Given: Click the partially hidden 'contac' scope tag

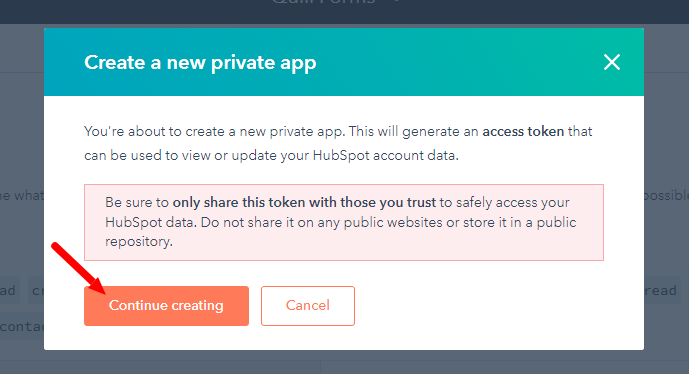Looking at the screenshot, I should 22,327.
